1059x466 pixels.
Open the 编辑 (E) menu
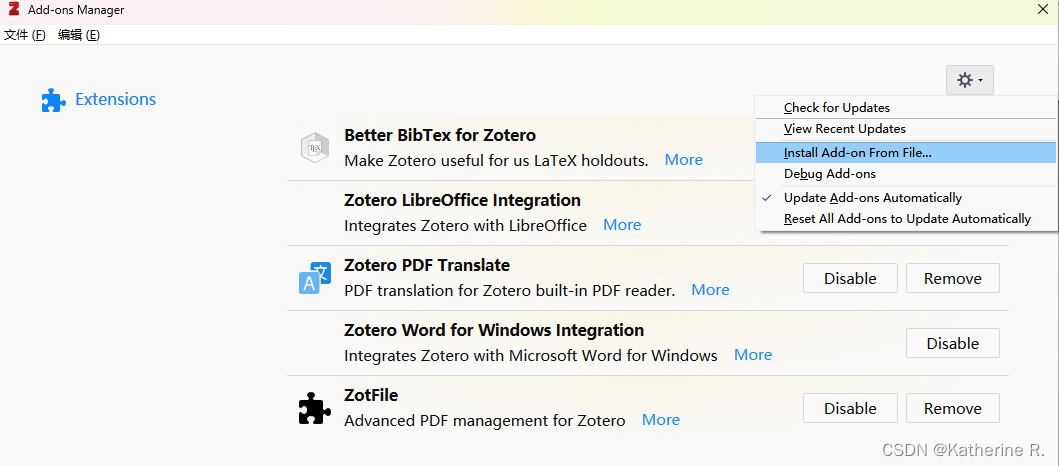pos(79,35)
